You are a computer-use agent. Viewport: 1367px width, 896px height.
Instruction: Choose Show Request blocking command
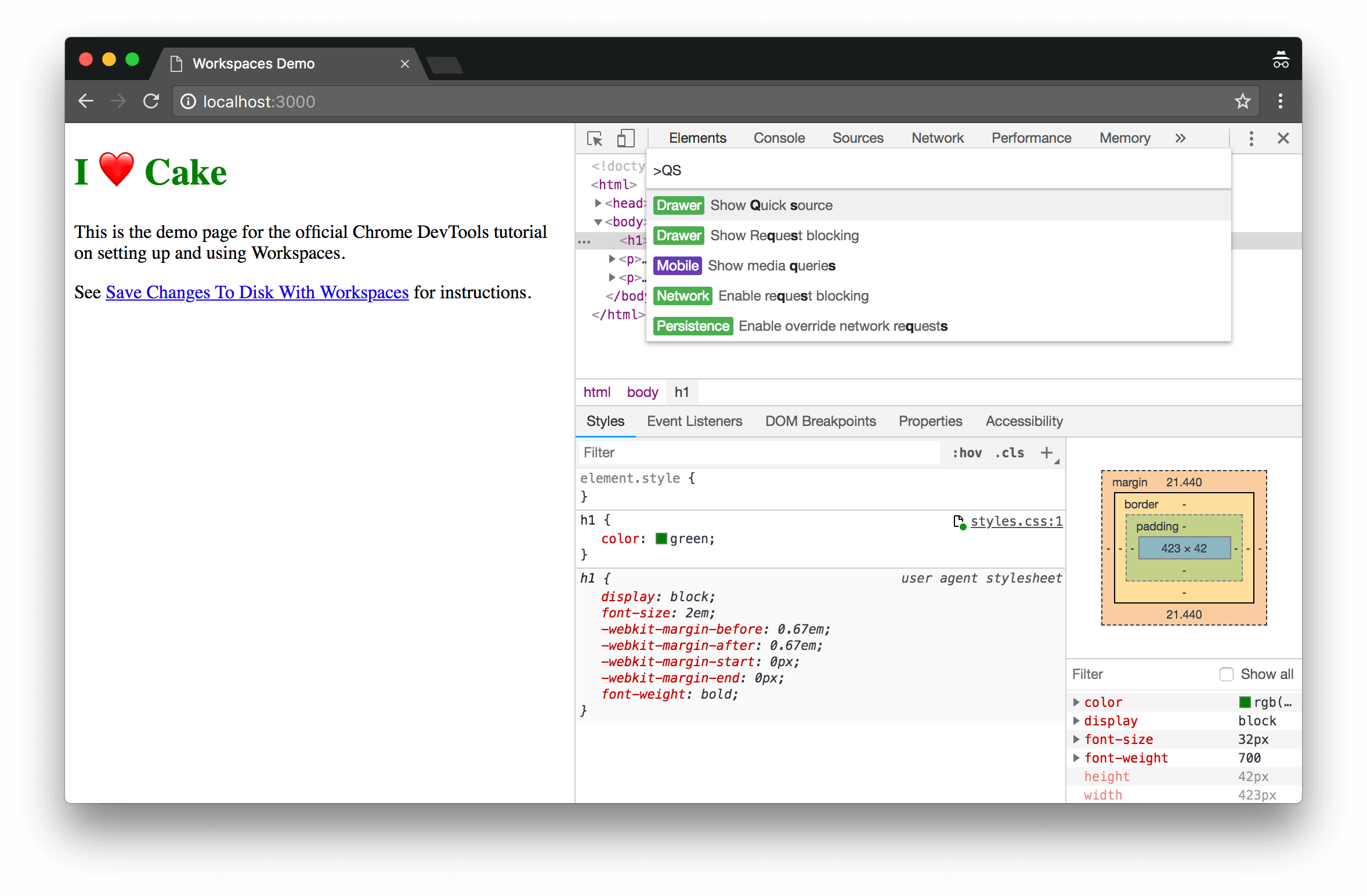(x=938, y=236)
